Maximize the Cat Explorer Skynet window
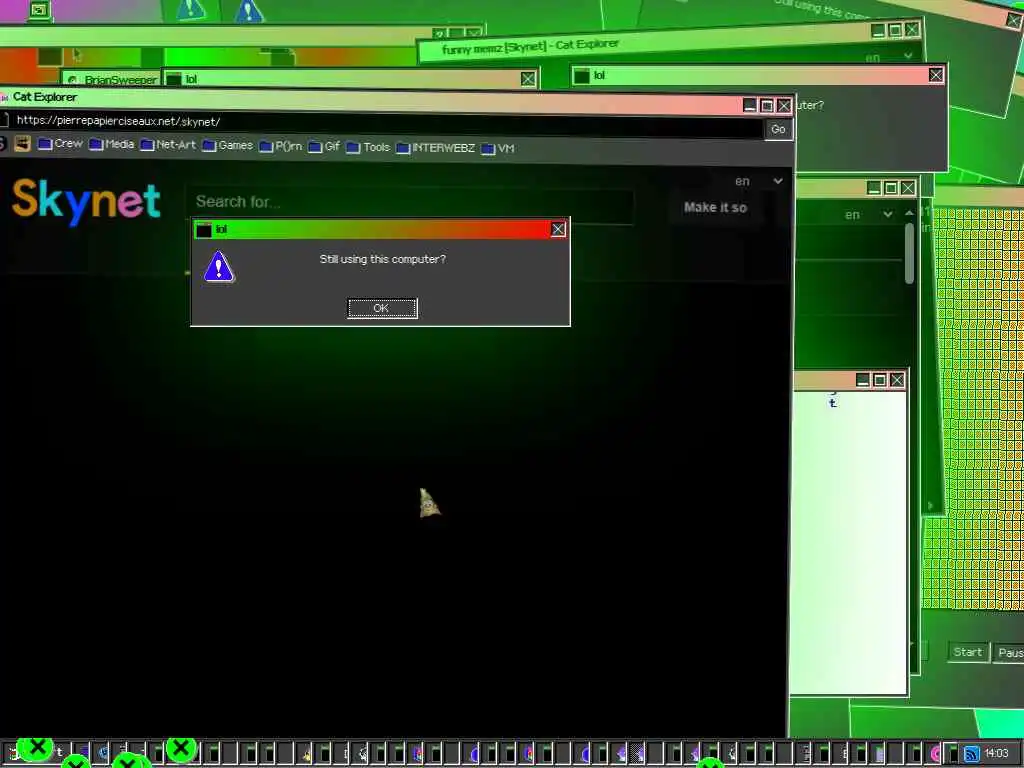Image resolution: width=1024 pixels, height=768 pixels. click(x=767, y=105)
